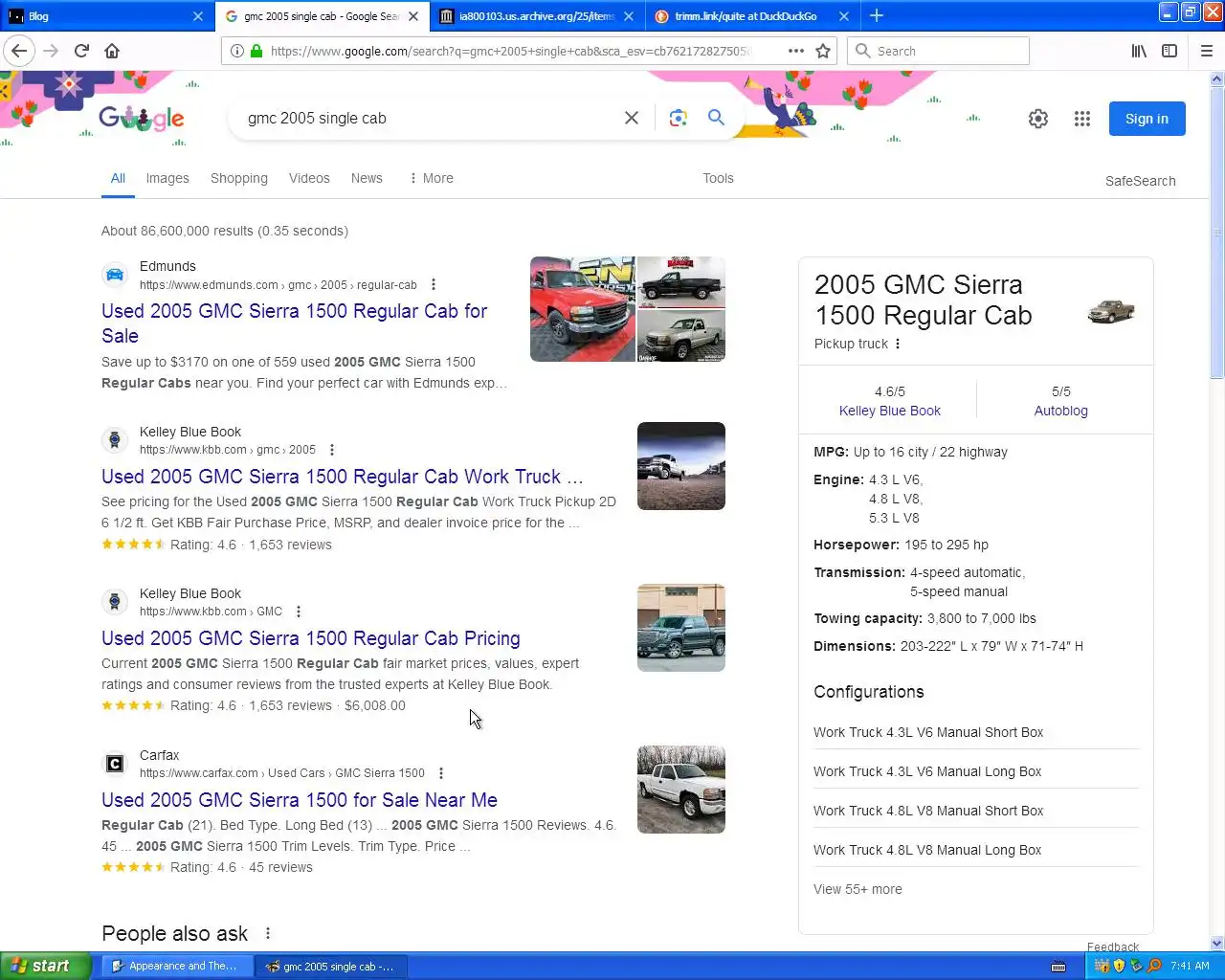Switch to the Blog browser tab
The image size is (1225, 980).
click(x=107, y=16)
